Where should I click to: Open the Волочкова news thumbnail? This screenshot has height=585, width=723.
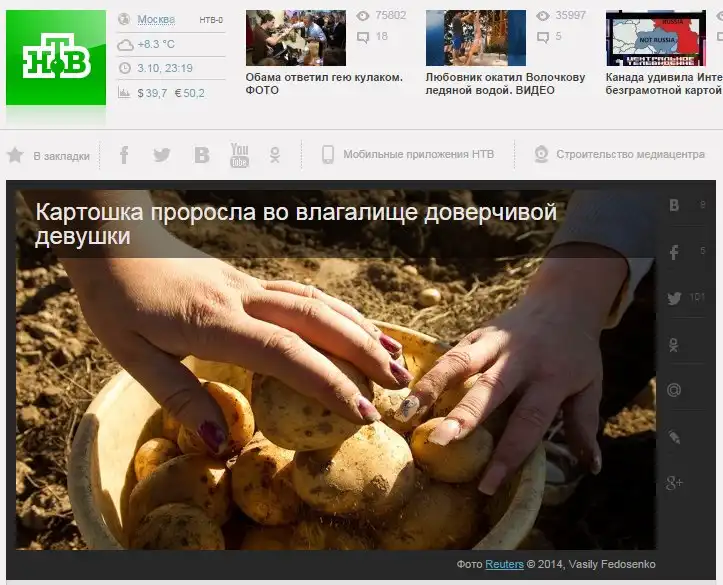[475, 38]
